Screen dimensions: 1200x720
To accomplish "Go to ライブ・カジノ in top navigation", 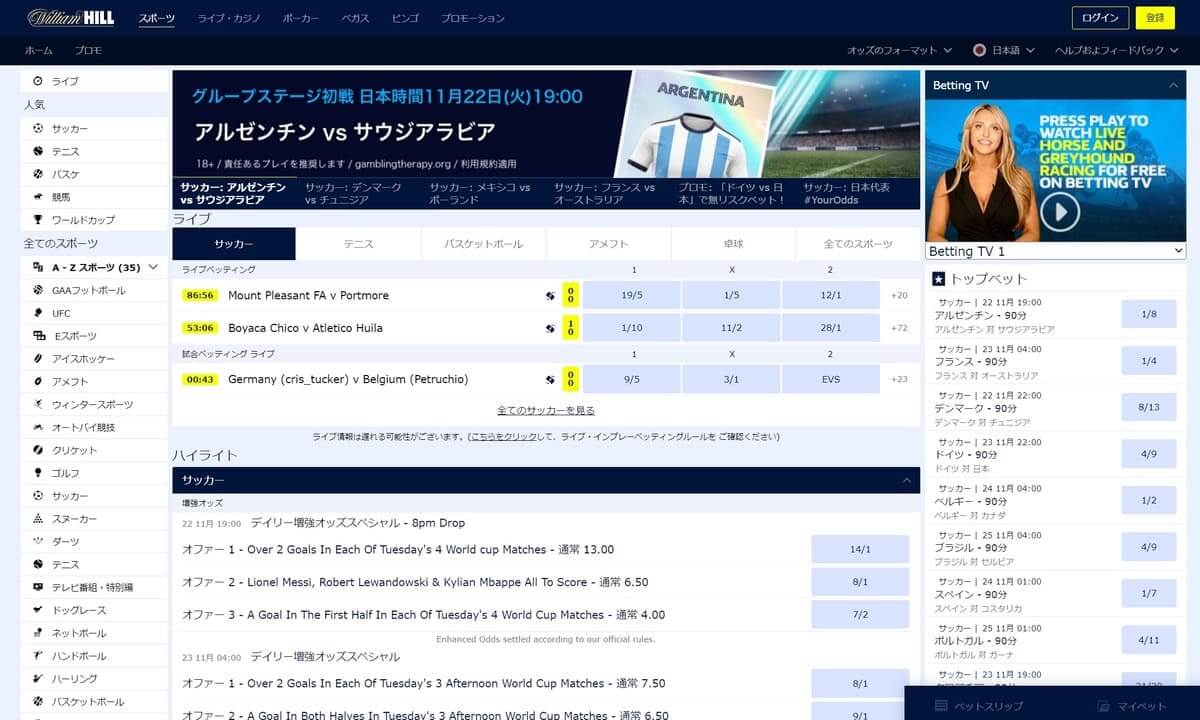I will click(x=228, y=18).
